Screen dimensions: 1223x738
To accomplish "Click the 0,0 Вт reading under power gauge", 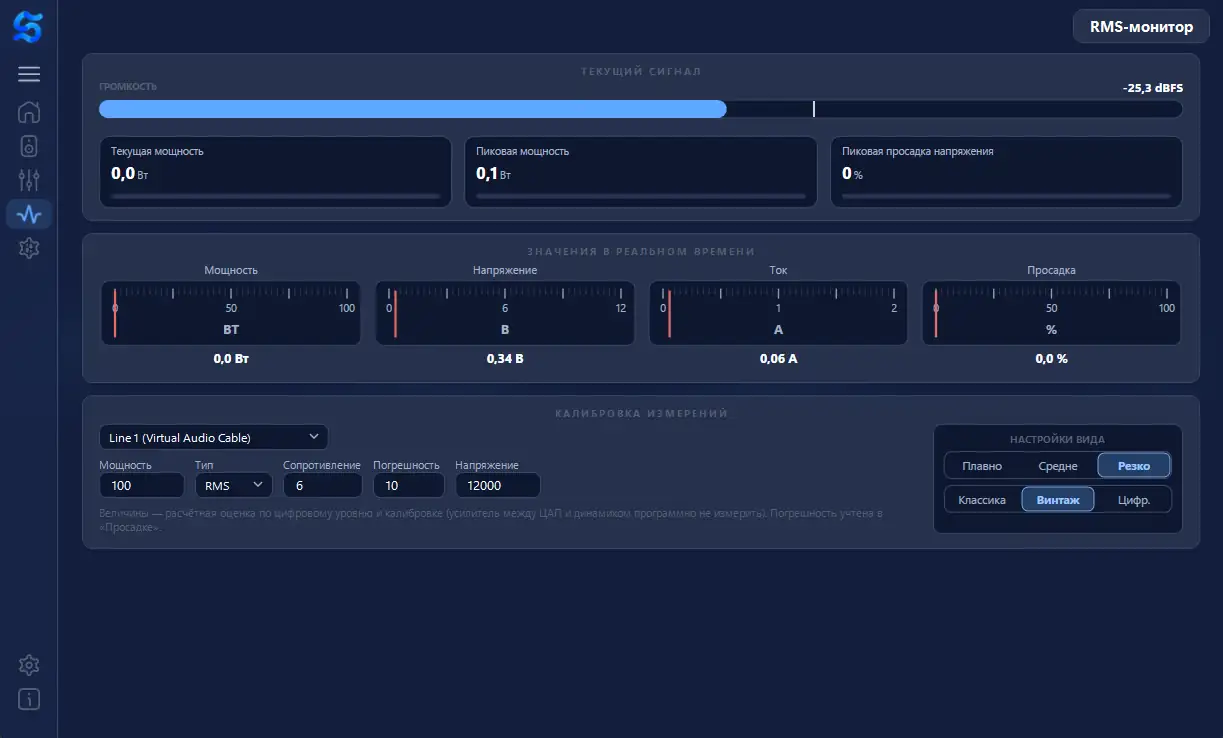I will (231, 358).
